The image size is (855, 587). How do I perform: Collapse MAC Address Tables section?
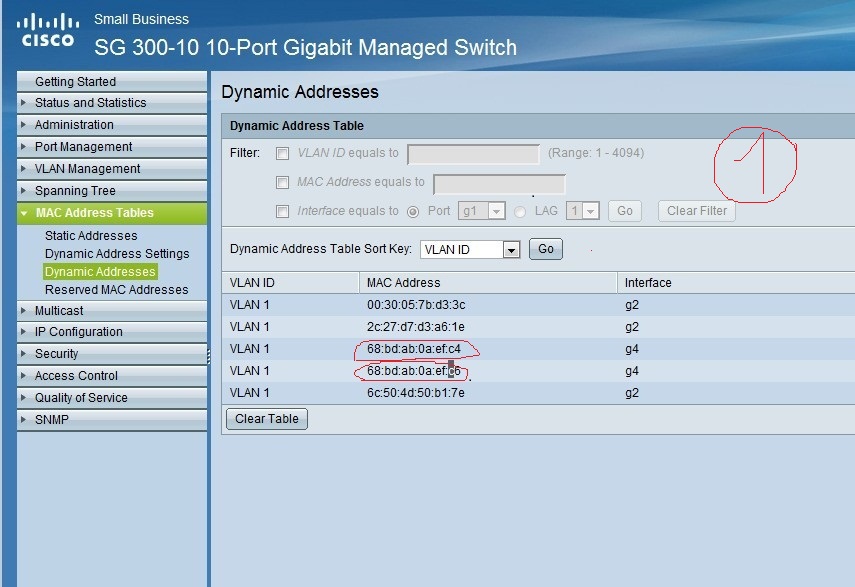(24, 213)
